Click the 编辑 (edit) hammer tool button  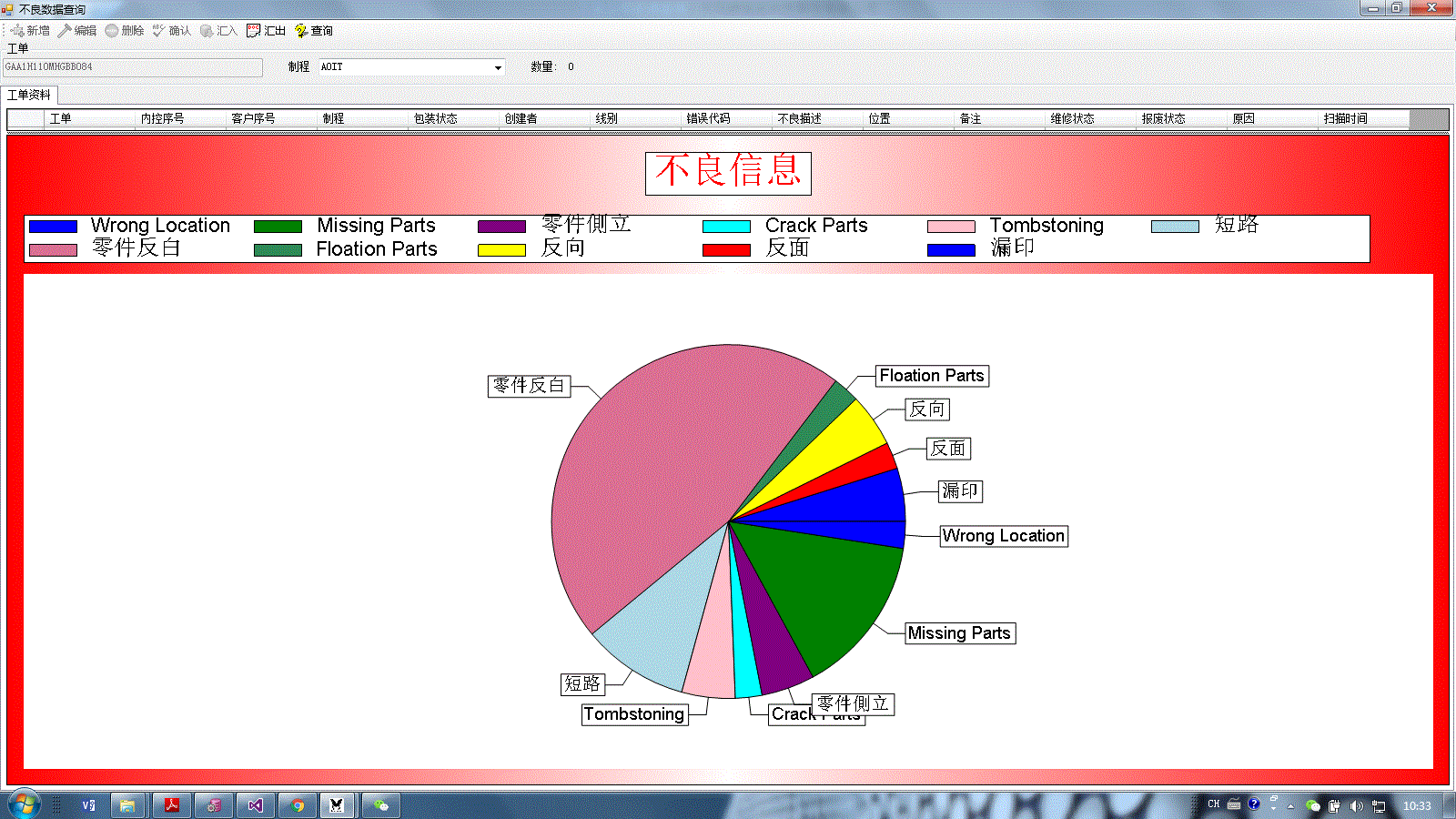coord(77,31)
